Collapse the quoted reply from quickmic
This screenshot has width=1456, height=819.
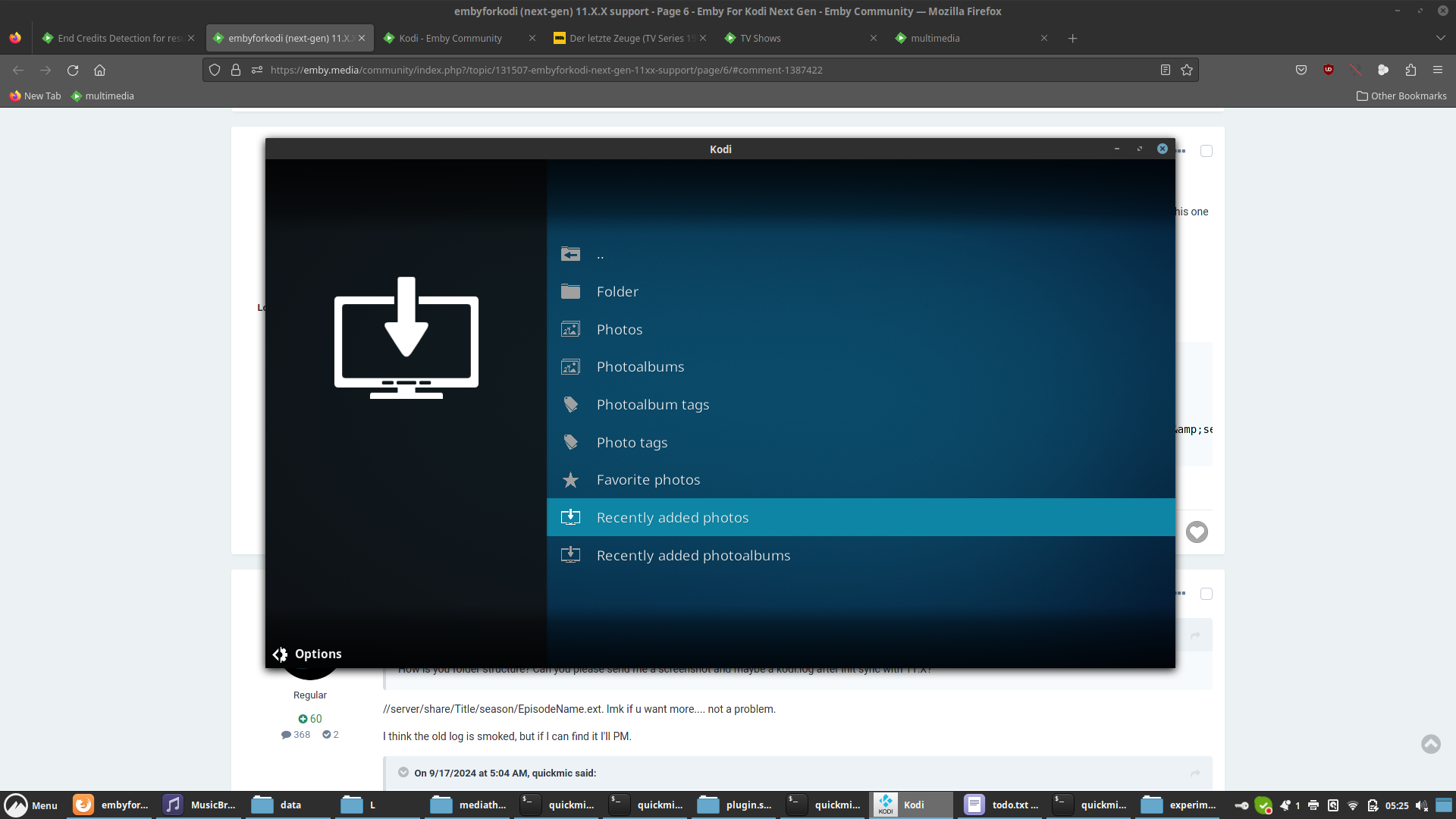click(403, 773)
